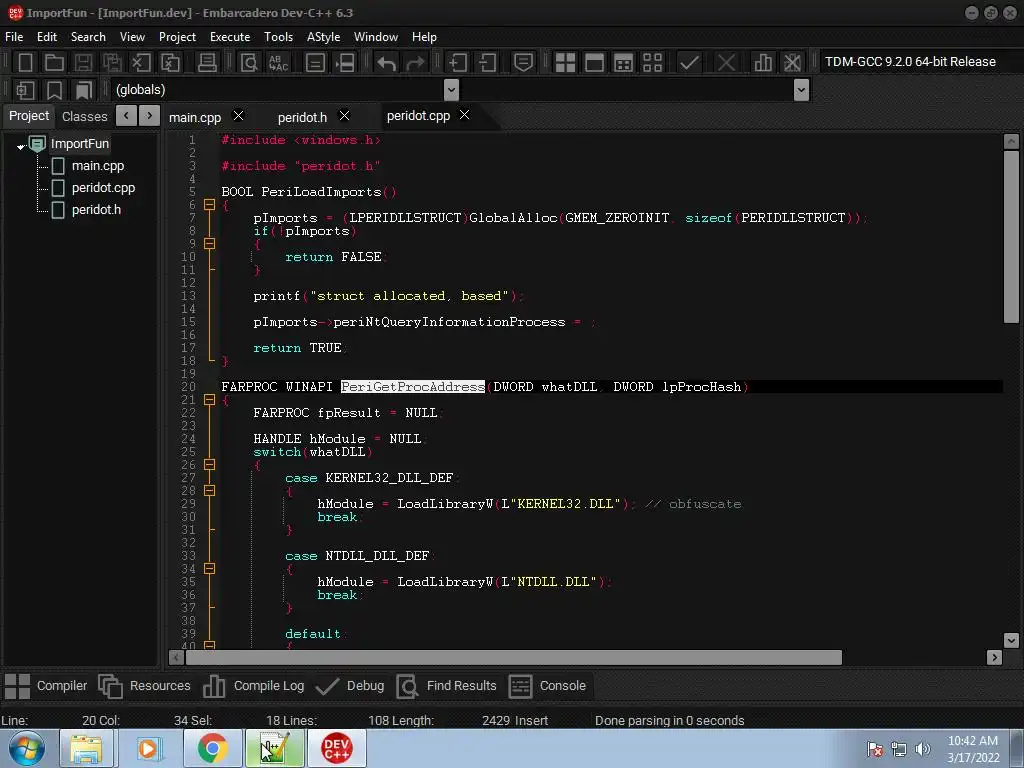Open the Execute menu

click(230, 37)
